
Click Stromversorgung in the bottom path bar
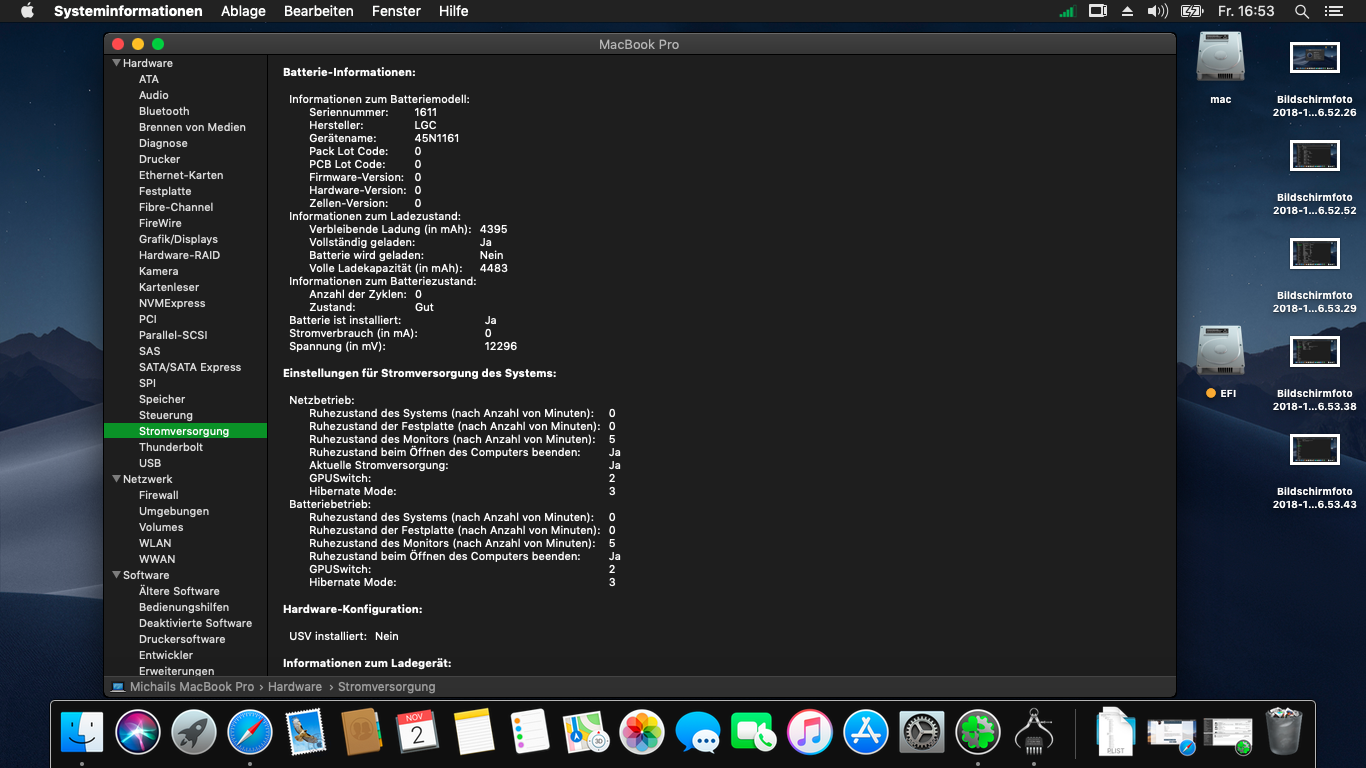(x=387, y=687)
